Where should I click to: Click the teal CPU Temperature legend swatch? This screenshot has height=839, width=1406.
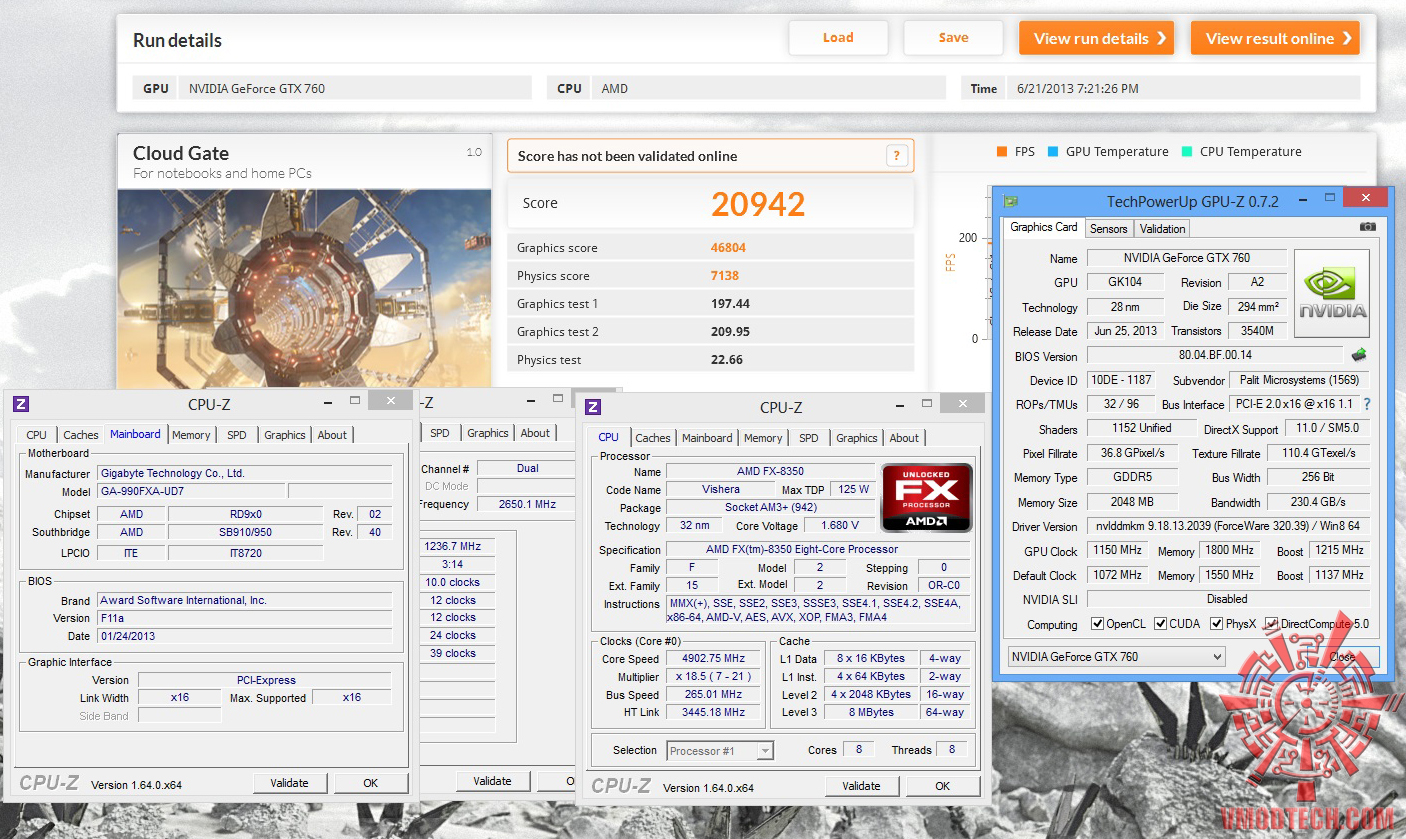[x=1186, y=152]
